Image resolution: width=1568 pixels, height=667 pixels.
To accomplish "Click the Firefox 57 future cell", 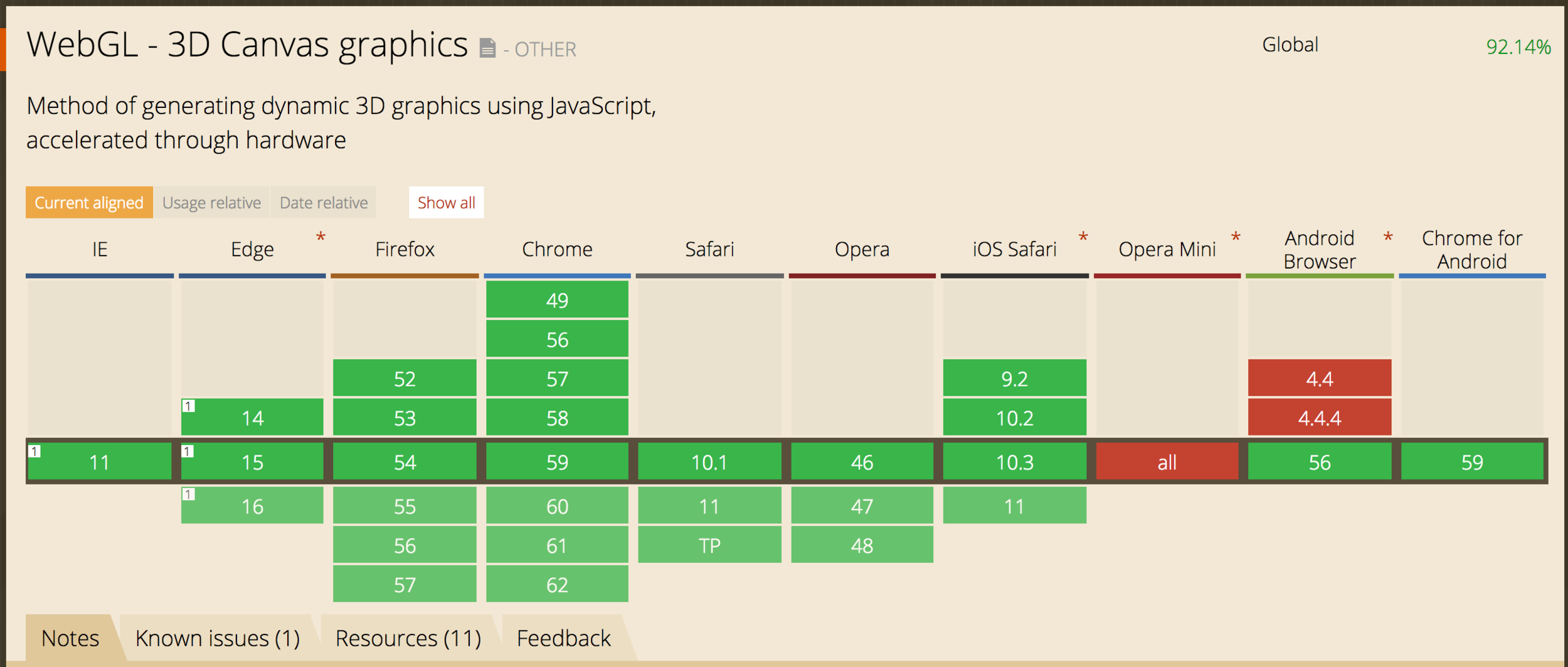I will coord(405,584).
